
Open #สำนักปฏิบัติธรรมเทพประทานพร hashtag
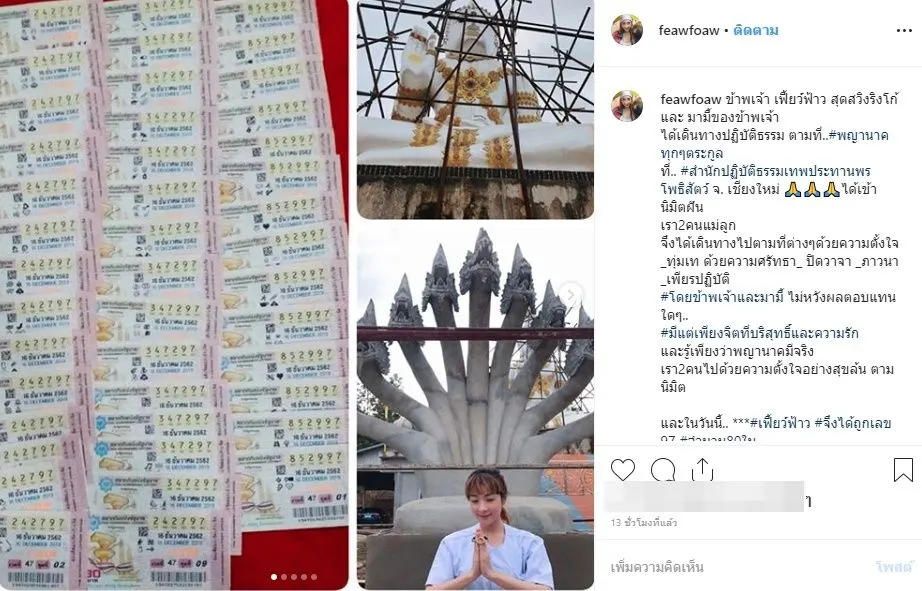(x=775, y=172)
